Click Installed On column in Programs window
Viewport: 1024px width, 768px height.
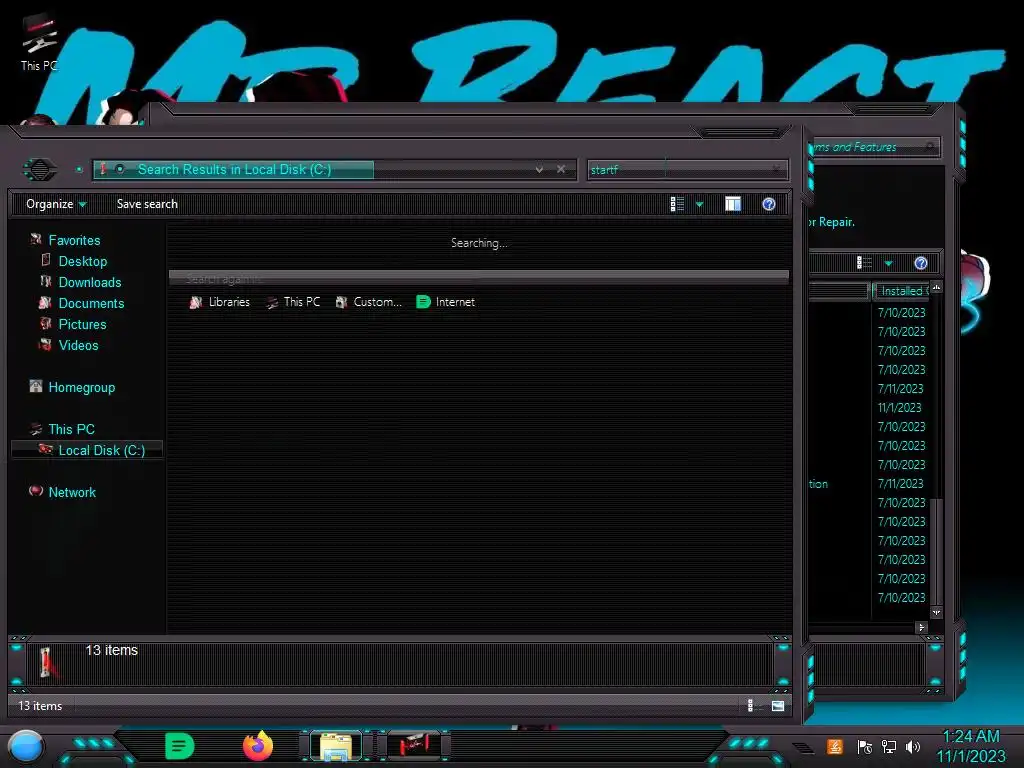(902, 291)
